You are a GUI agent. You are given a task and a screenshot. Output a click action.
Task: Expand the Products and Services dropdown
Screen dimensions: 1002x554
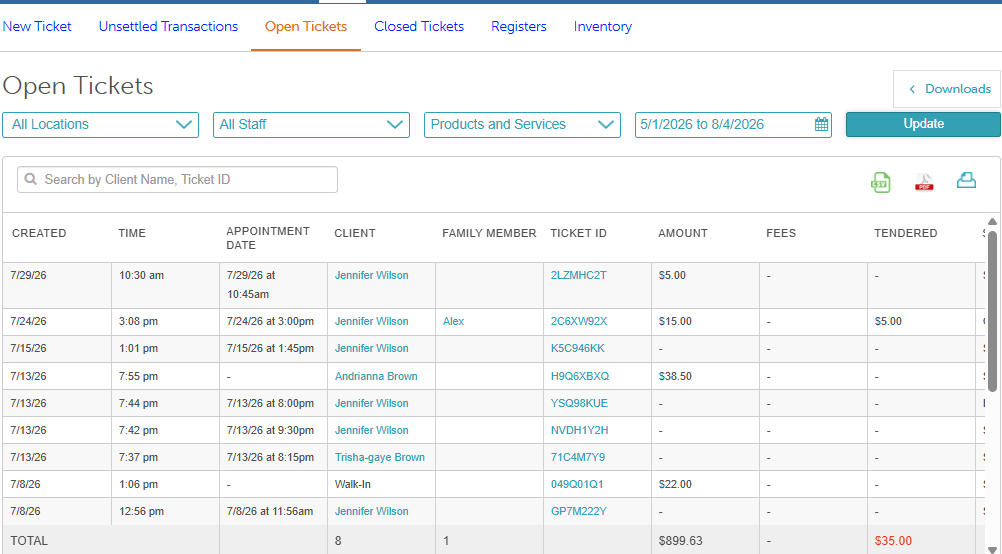pyautogui.click(x=522, y=125)
